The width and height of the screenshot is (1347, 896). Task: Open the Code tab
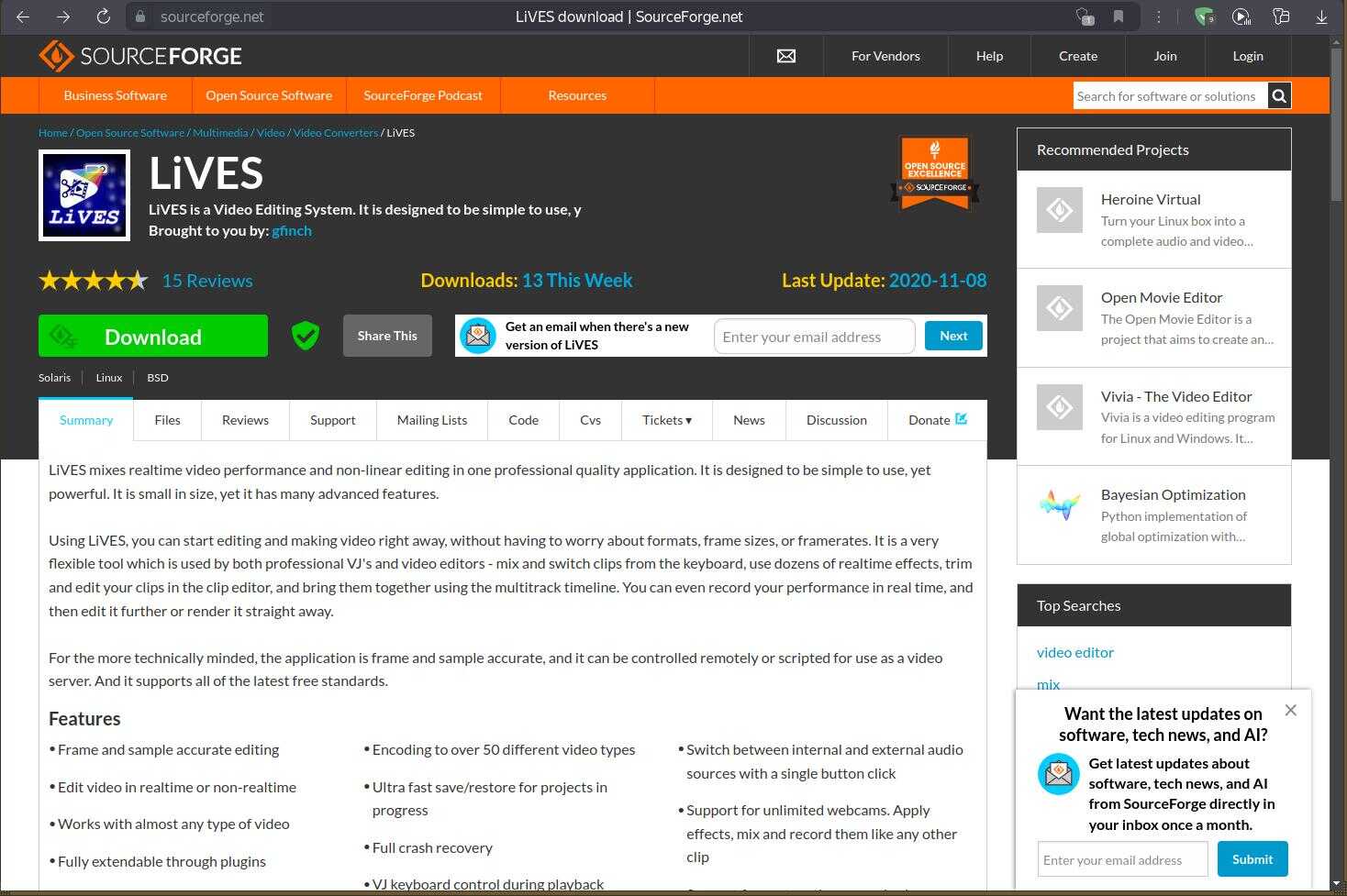coord(524,420)
